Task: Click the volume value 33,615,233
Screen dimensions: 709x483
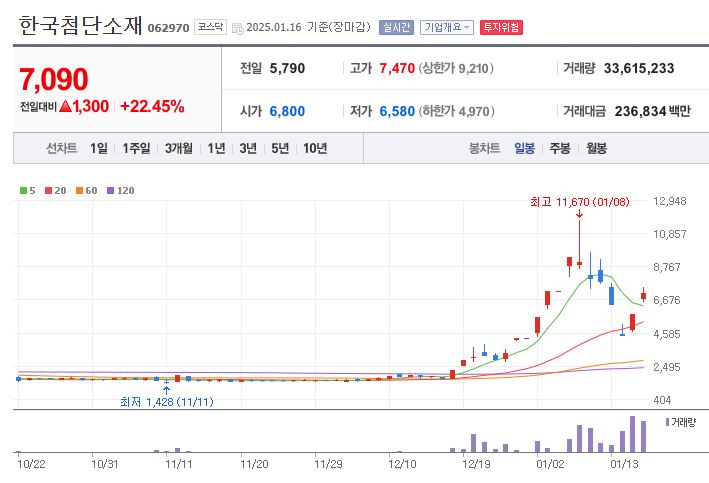Action: (x=639, y=69)
